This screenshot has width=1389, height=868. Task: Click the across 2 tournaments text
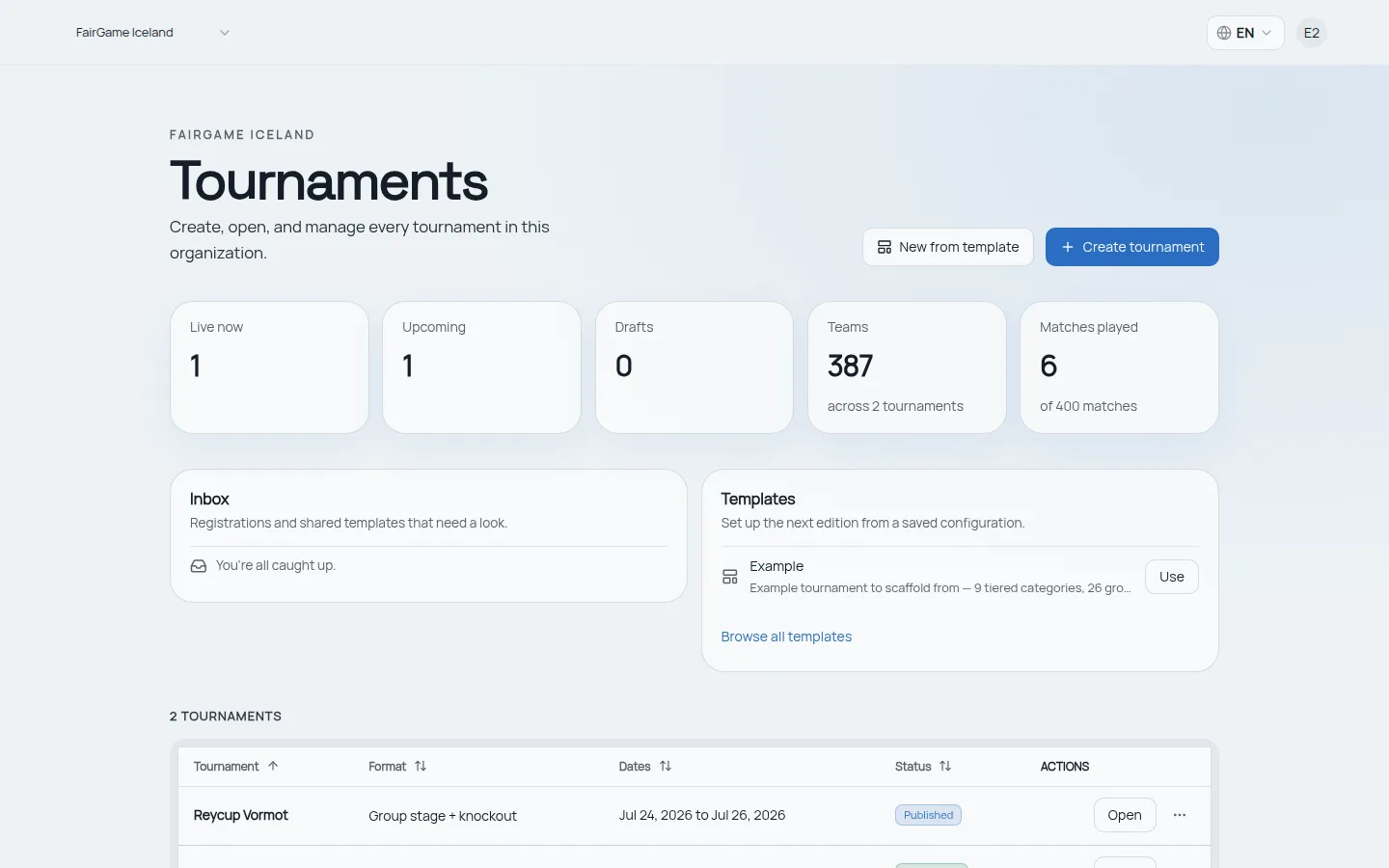coord(895,406)
